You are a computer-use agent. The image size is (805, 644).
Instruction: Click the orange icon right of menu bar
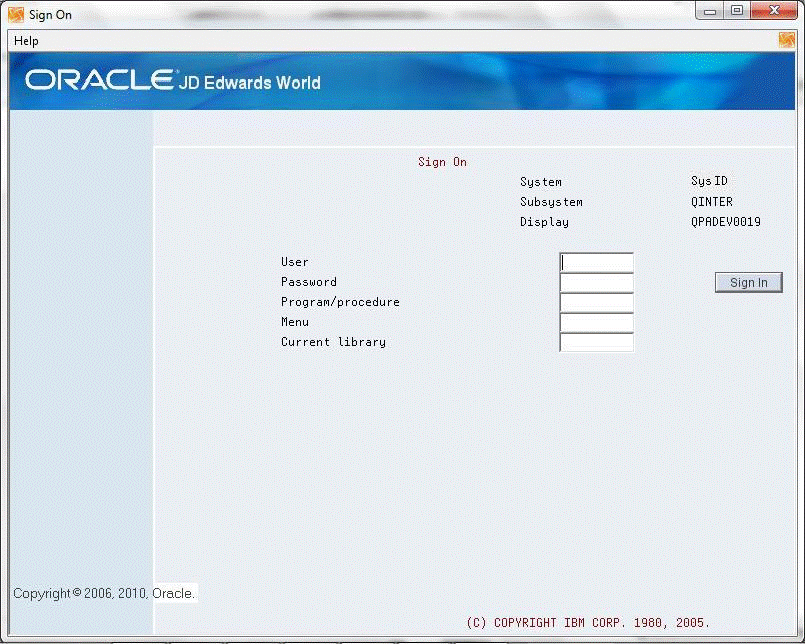pos(786,40)
